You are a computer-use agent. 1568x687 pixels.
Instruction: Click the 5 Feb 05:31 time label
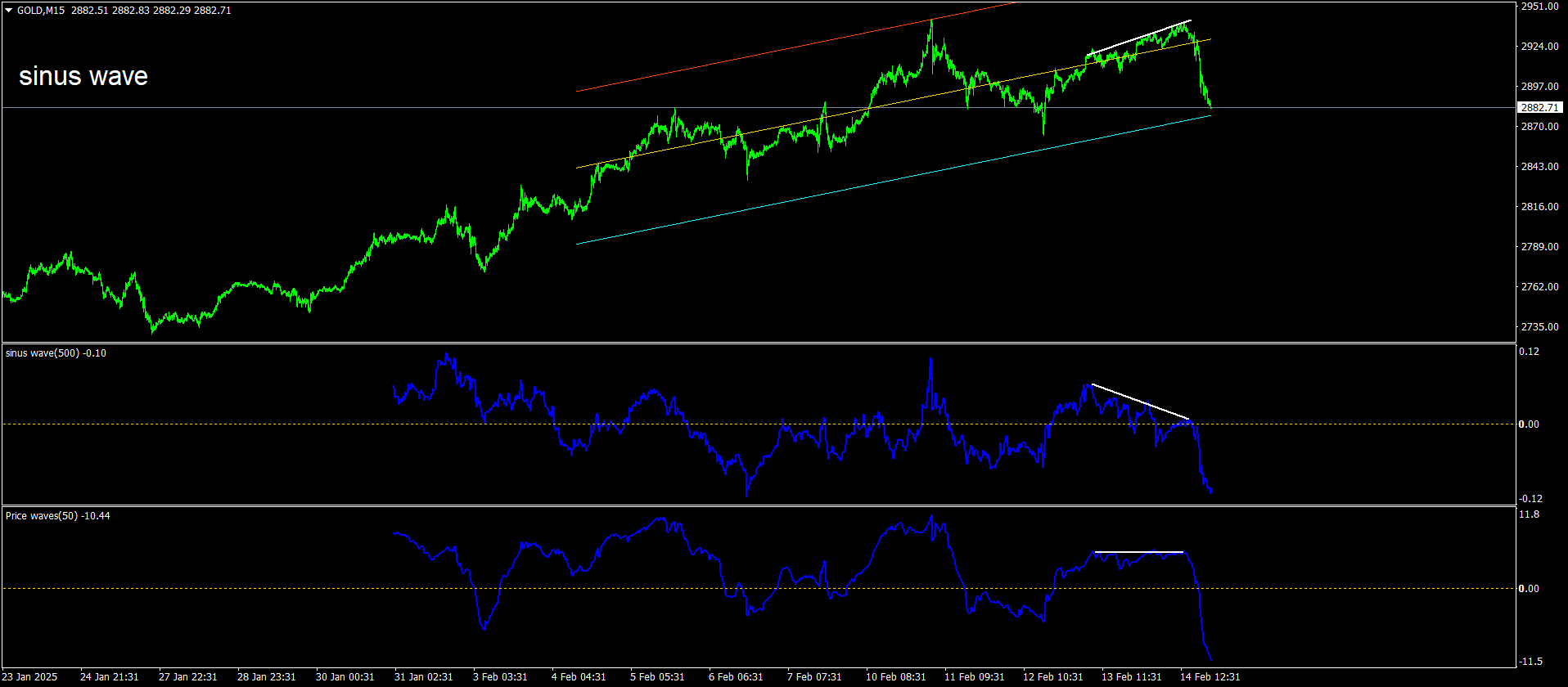point(657,677)
